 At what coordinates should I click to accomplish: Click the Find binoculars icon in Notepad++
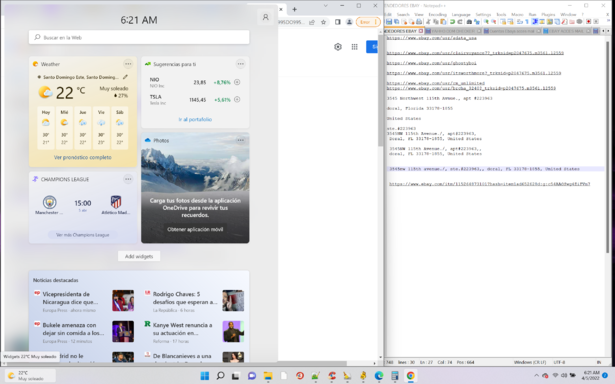[469, 22]
